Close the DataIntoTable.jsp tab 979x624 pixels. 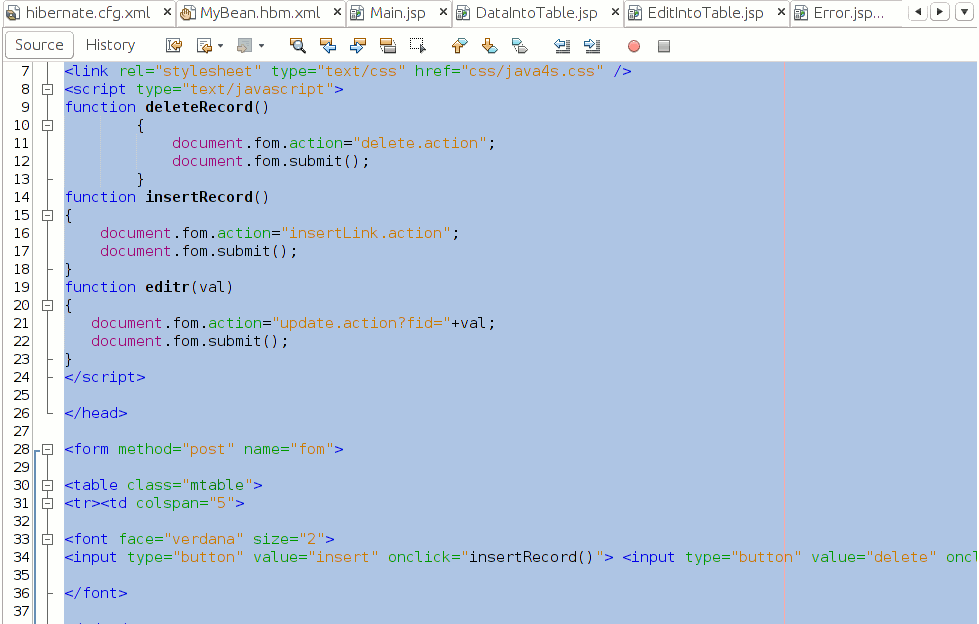615,12
